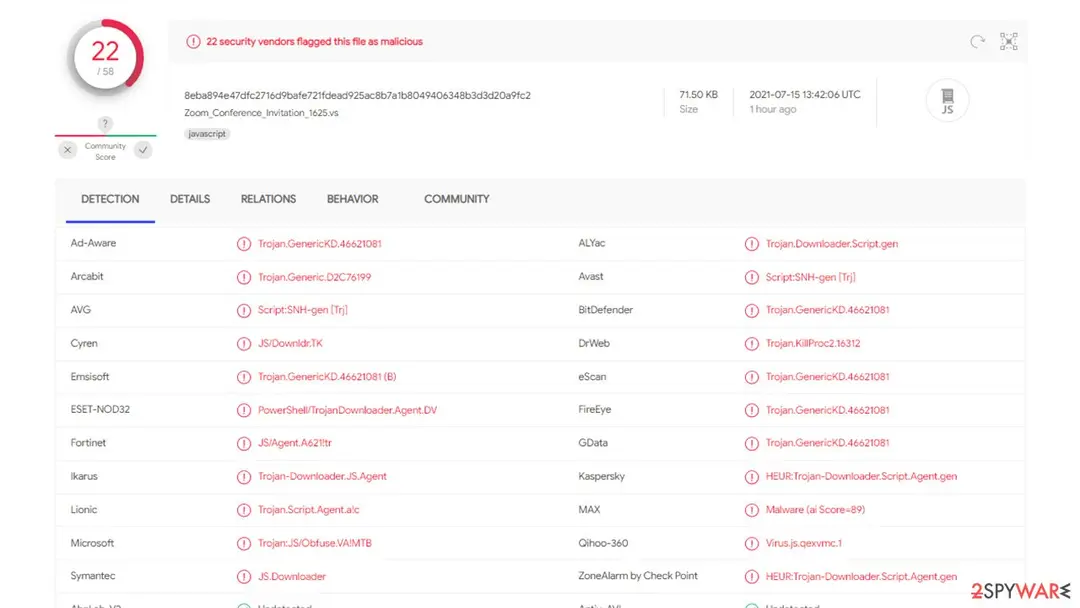
Task: Click the warning icon in the Emsisoft row
Action: coord(244,377)
